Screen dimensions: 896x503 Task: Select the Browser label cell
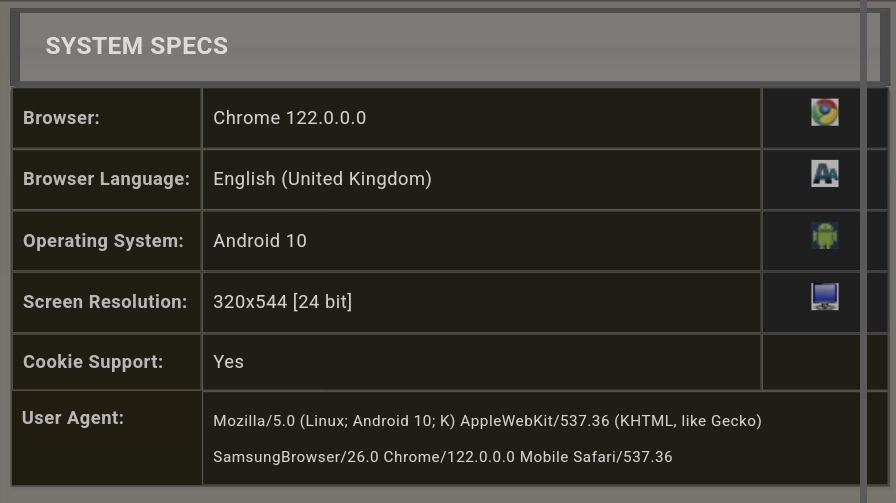(x=61, y=118)
